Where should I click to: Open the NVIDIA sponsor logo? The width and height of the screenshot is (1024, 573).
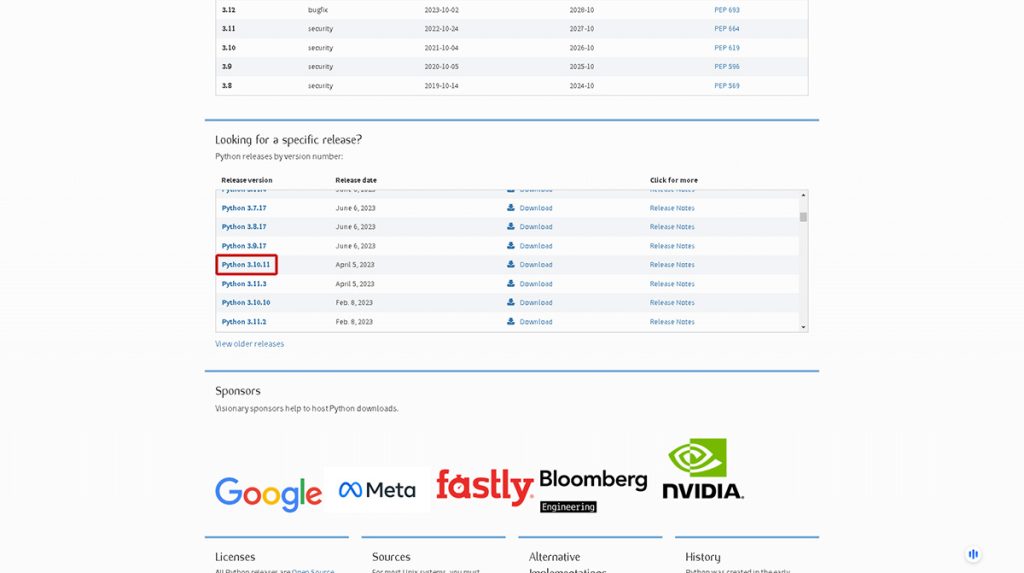point(702,470)
